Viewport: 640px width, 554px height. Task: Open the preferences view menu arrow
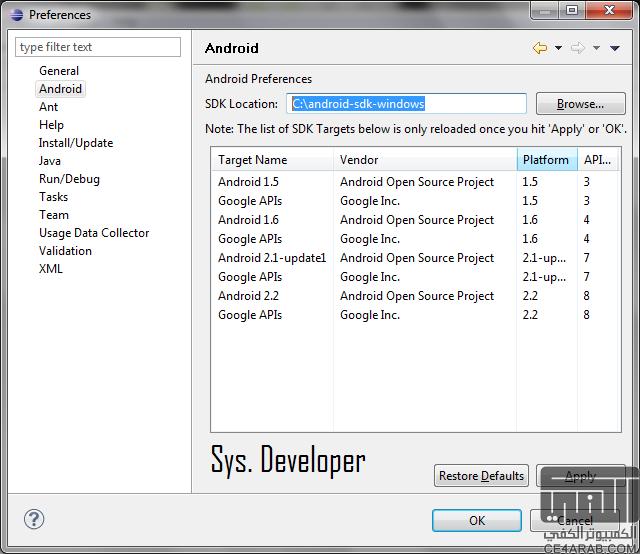615,48
